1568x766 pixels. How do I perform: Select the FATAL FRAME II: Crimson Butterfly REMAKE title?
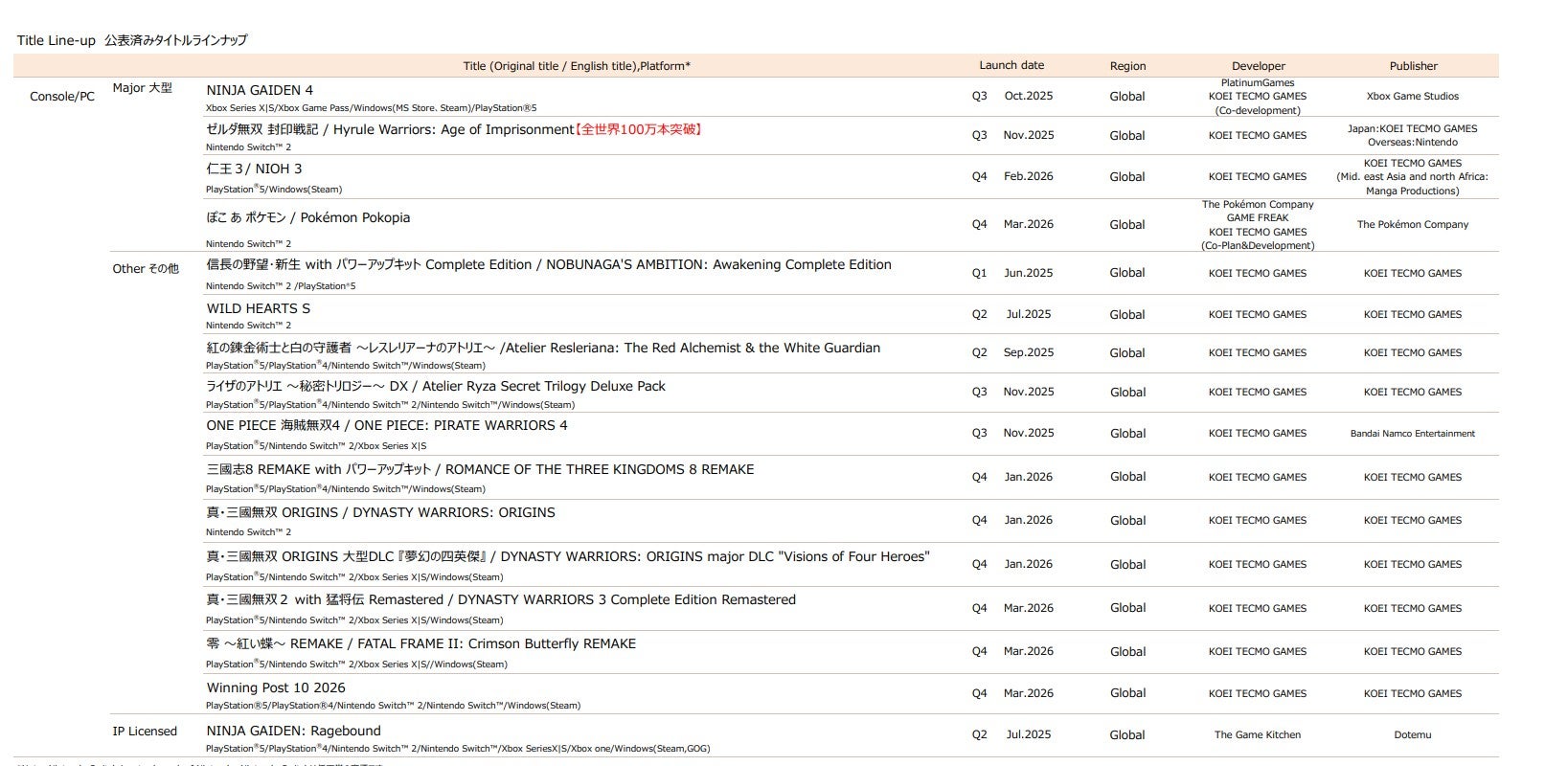tap(420, 643)
